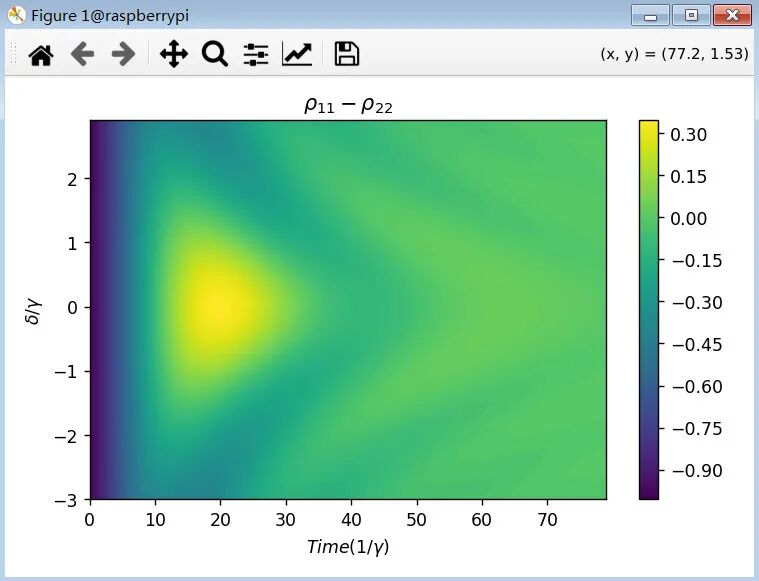Image resolution: width=759 pixels, height=581 pixels.
Task: Click window title Figure 1@raspberrypi
Action: point(110,15)
